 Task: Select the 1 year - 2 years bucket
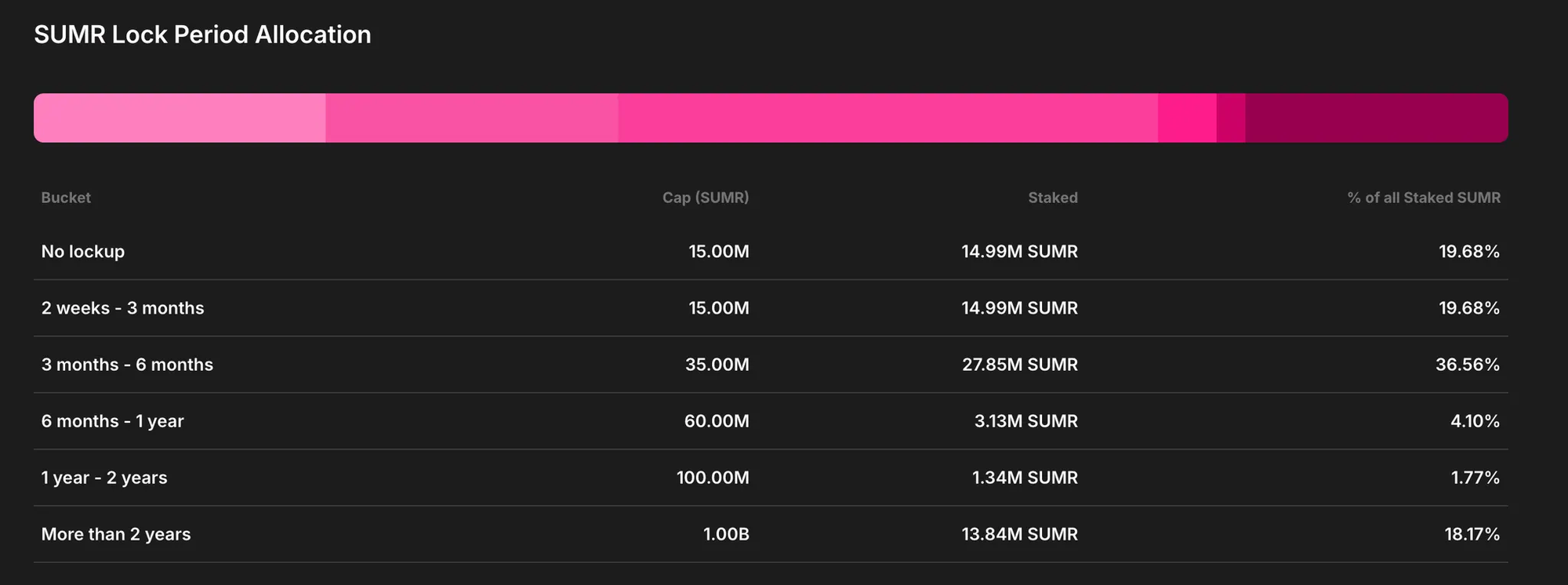104,478
